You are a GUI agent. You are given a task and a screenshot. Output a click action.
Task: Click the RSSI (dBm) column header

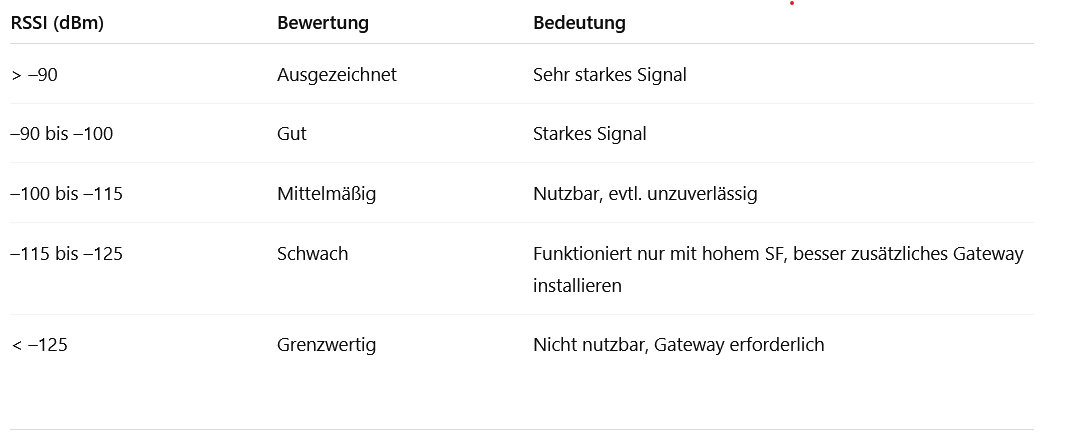(57, 23)
